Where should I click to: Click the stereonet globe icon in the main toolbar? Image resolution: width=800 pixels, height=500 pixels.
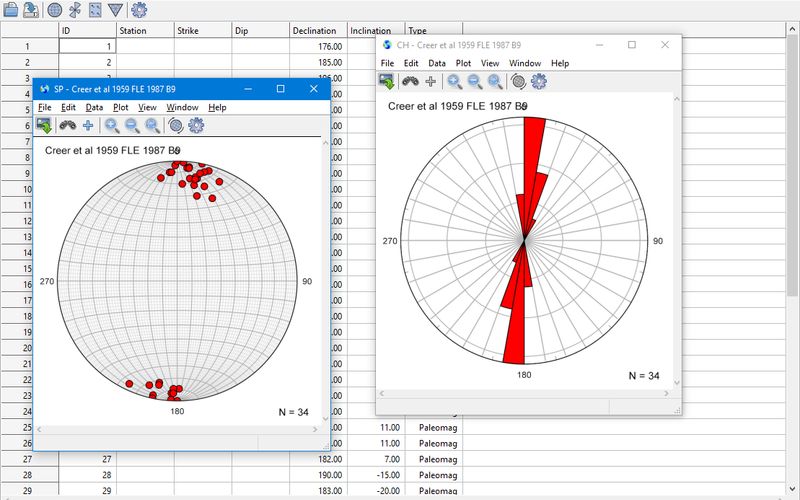tap(54, 9)
